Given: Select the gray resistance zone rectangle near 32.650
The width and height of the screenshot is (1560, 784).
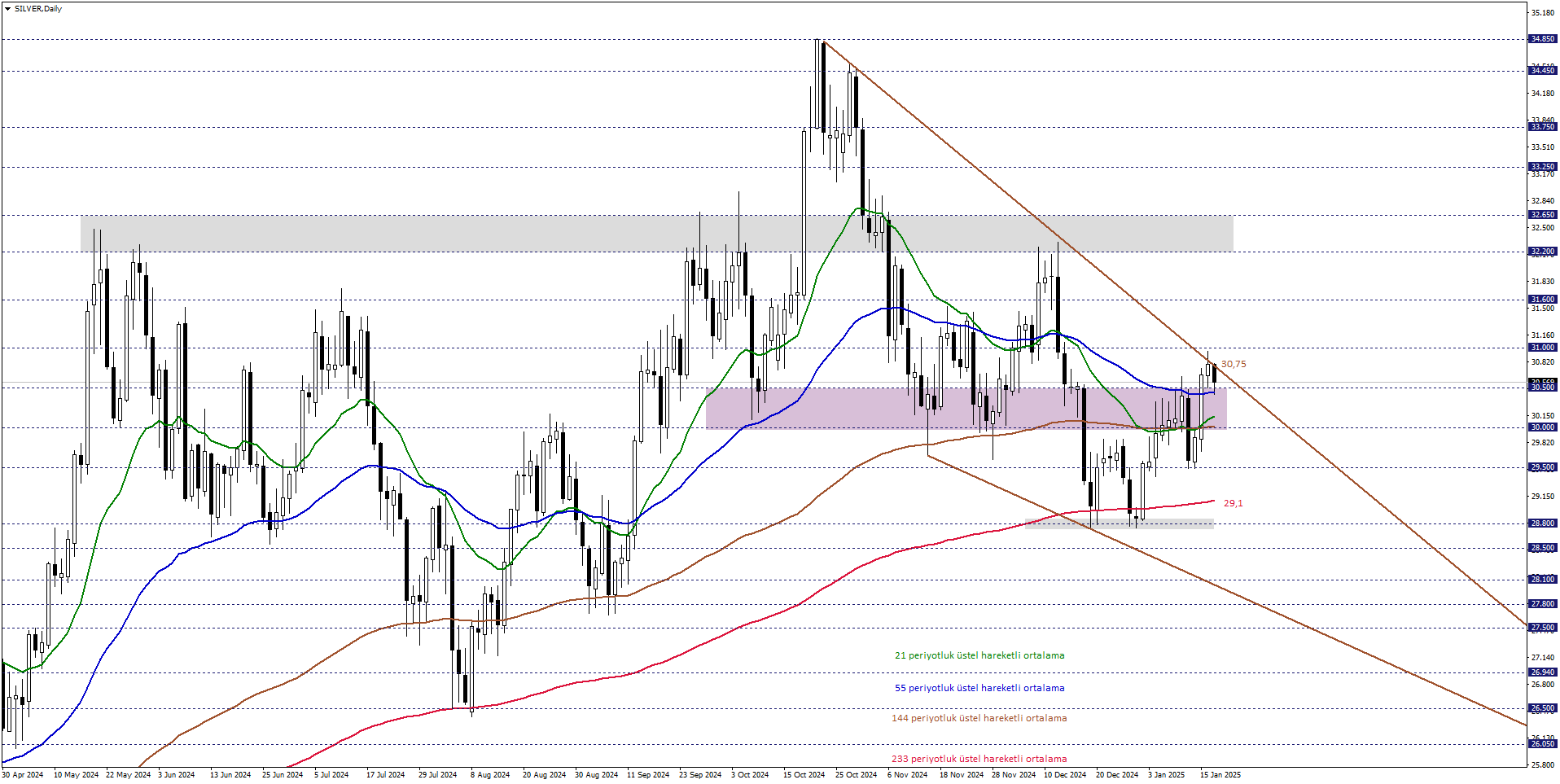Looking at the screenshot, I should (656, 234).
